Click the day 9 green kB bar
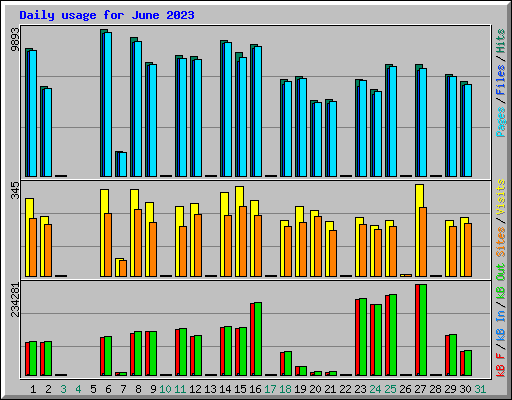512x400 pixels. click(x=153, y=353)
